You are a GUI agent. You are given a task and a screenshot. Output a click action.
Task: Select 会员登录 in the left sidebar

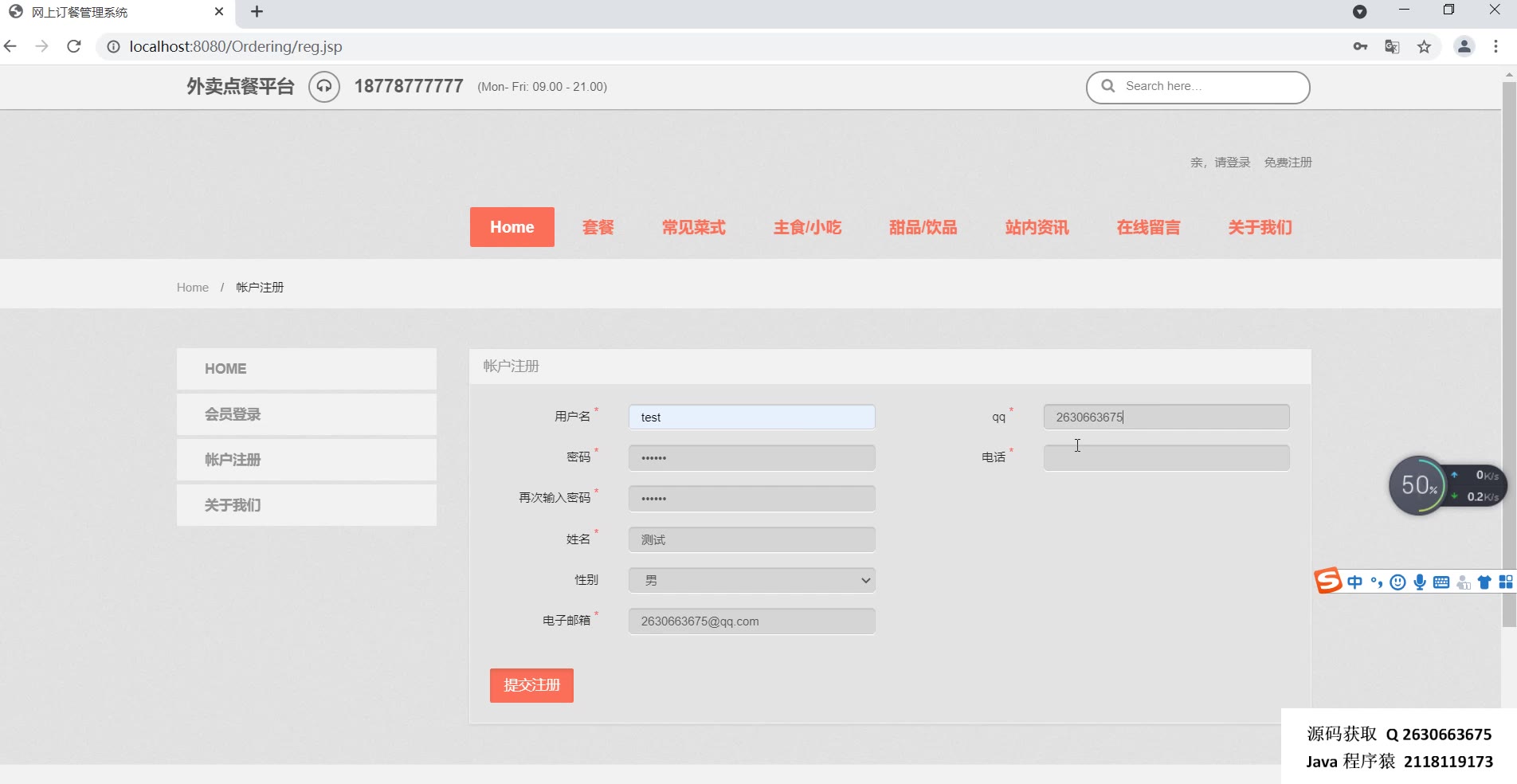[x=306, y=414]
